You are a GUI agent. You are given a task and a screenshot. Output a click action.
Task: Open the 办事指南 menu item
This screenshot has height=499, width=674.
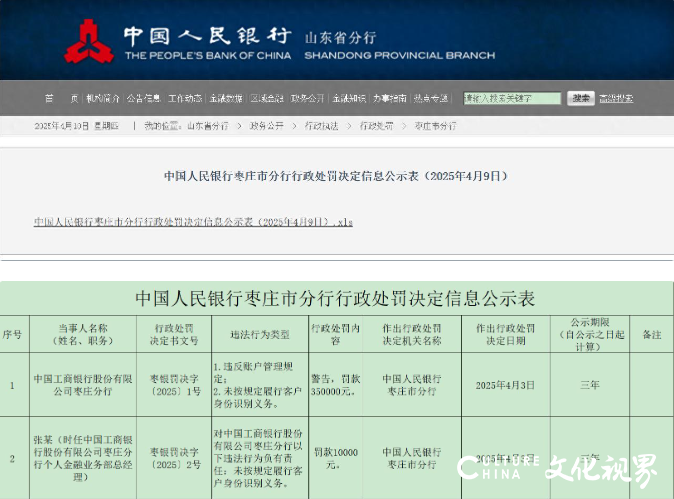pos(389,98)
